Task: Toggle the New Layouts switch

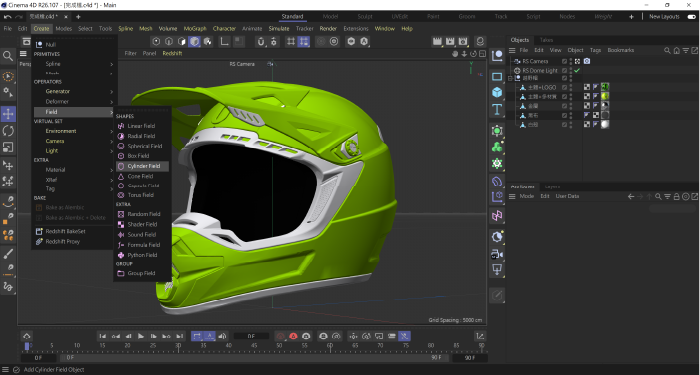Action: (692, 17)
